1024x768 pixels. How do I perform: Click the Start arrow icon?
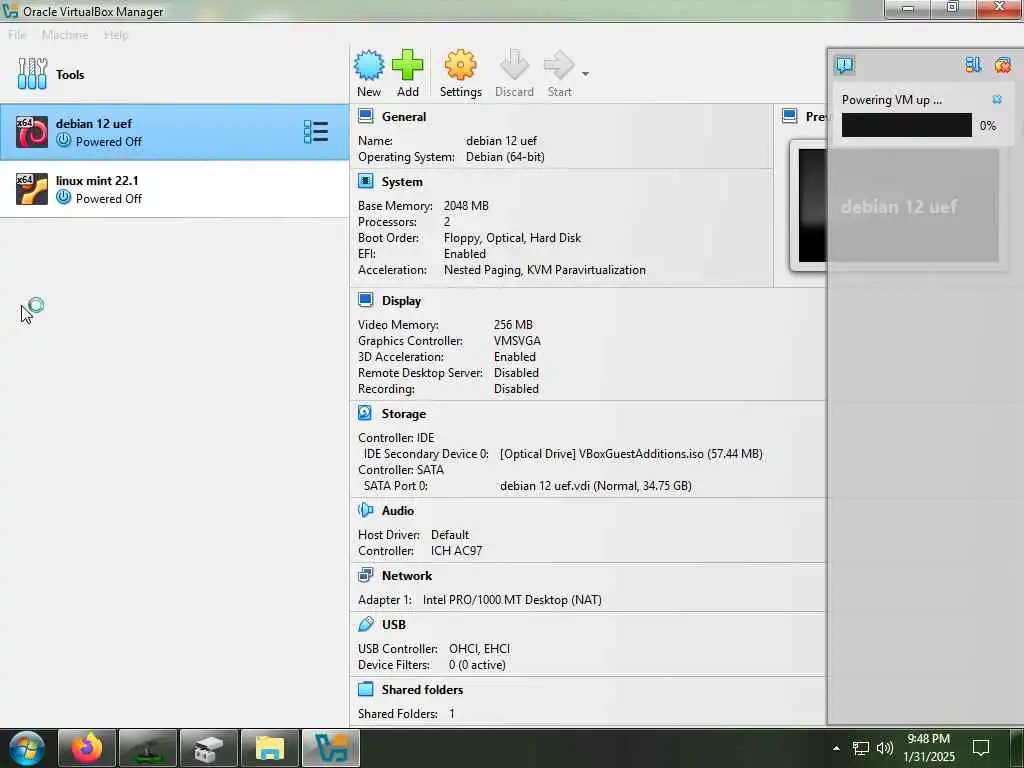559,65
